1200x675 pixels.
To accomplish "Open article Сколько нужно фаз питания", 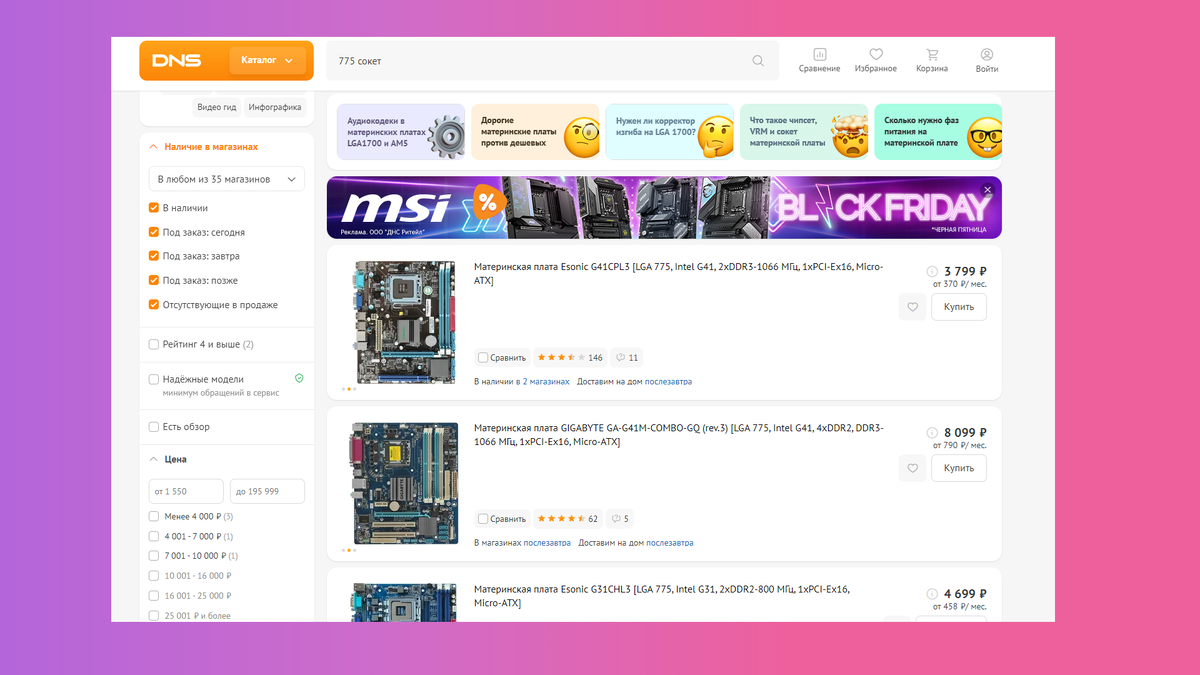I will [938, 132].
